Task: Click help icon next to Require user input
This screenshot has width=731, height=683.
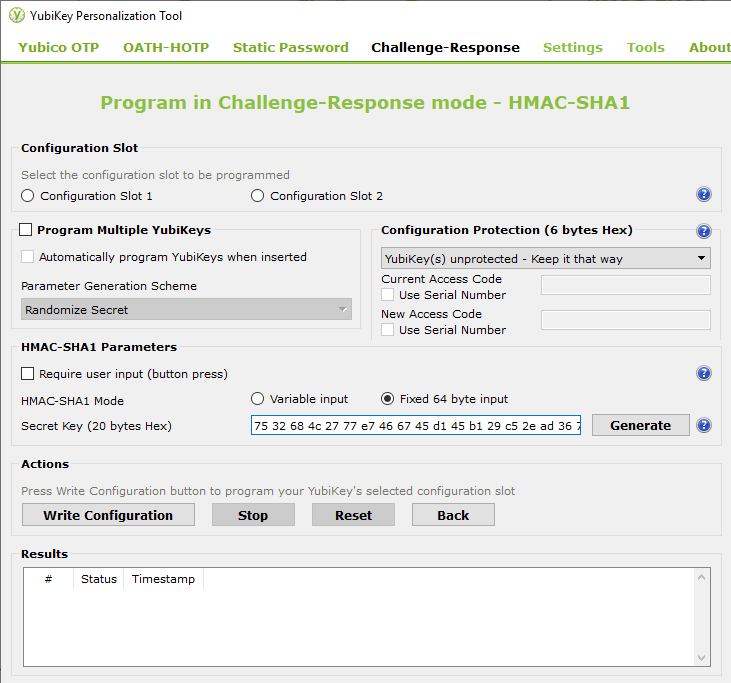Action: click(703, 374)
